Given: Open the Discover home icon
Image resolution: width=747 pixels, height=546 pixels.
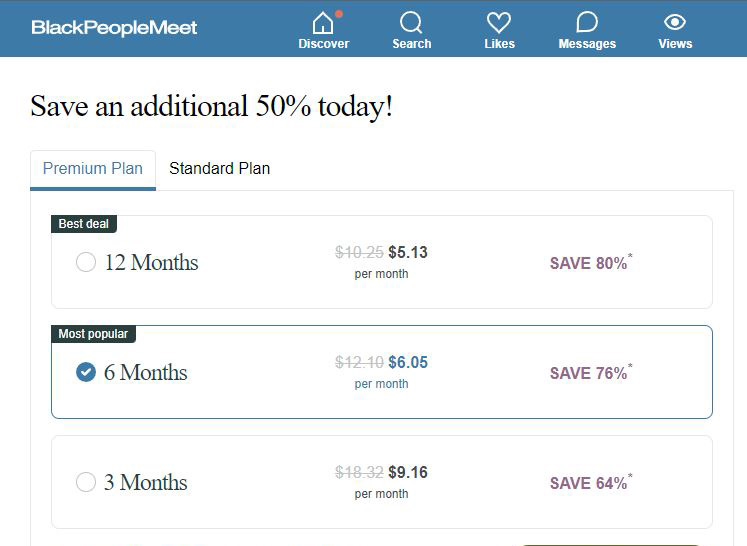Looking at the screenshot, I should coord(323,22).
